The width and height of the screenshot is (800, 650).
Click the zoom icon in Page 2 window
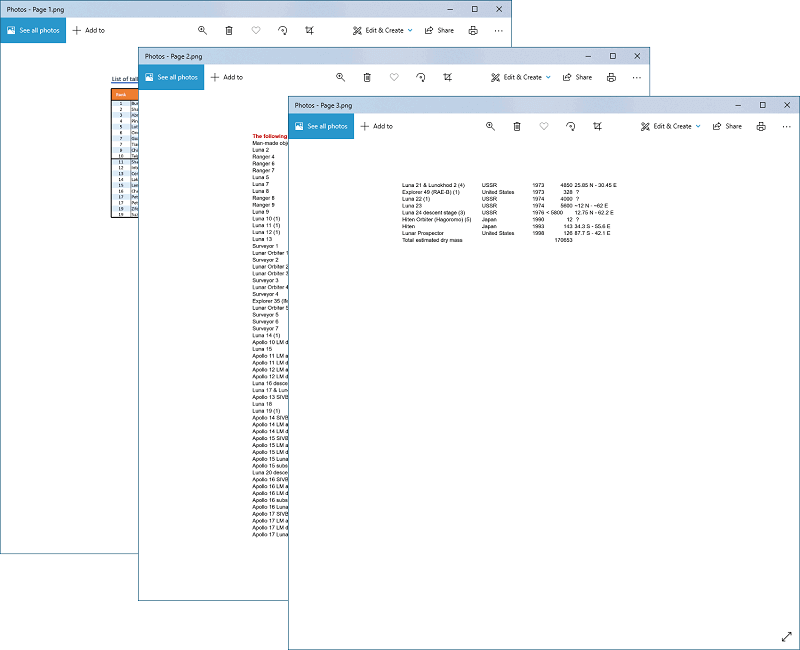340,77
